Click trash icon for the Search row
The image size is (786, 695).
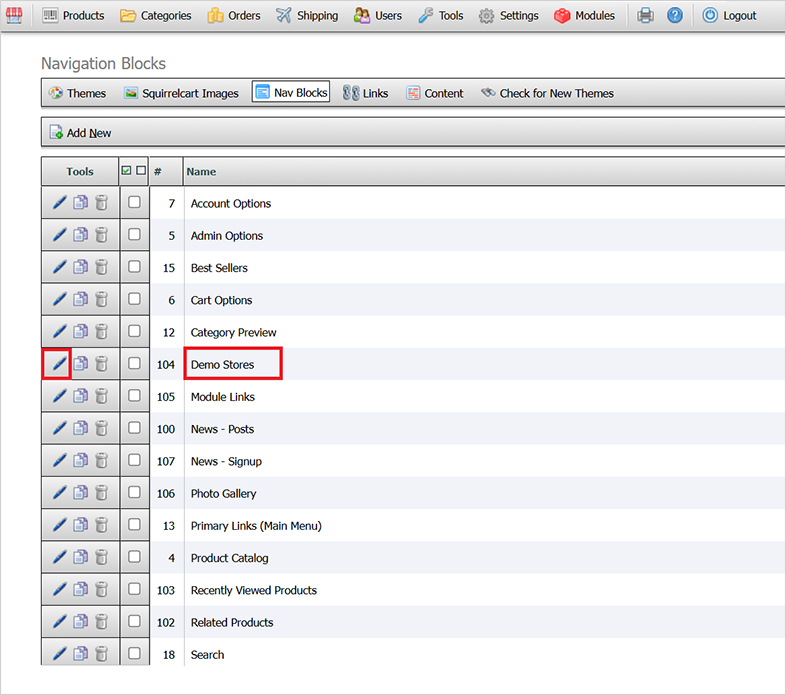pyautogui.click(x=101, y=654)
